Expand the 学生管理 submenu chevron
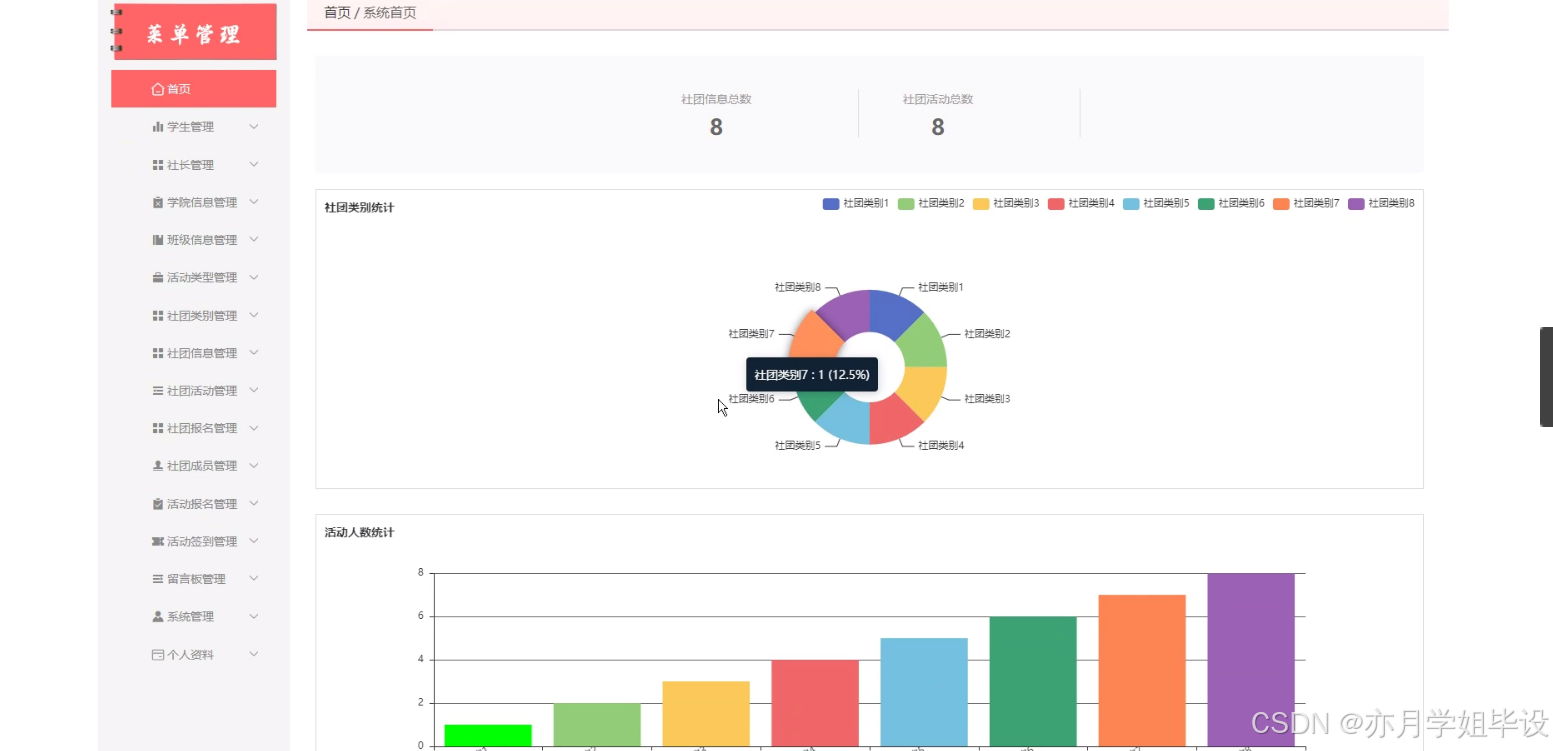This screenshot has width=1553, height=751. (254, 127)
